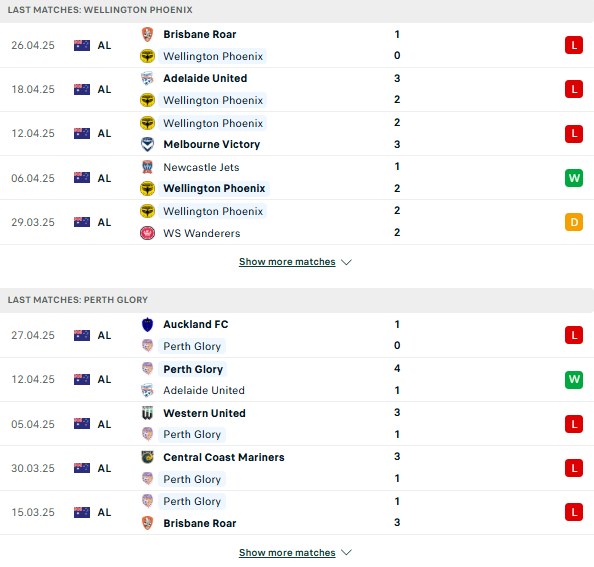
Task: Click Western United crest icon
Action: tap(147, 413)
